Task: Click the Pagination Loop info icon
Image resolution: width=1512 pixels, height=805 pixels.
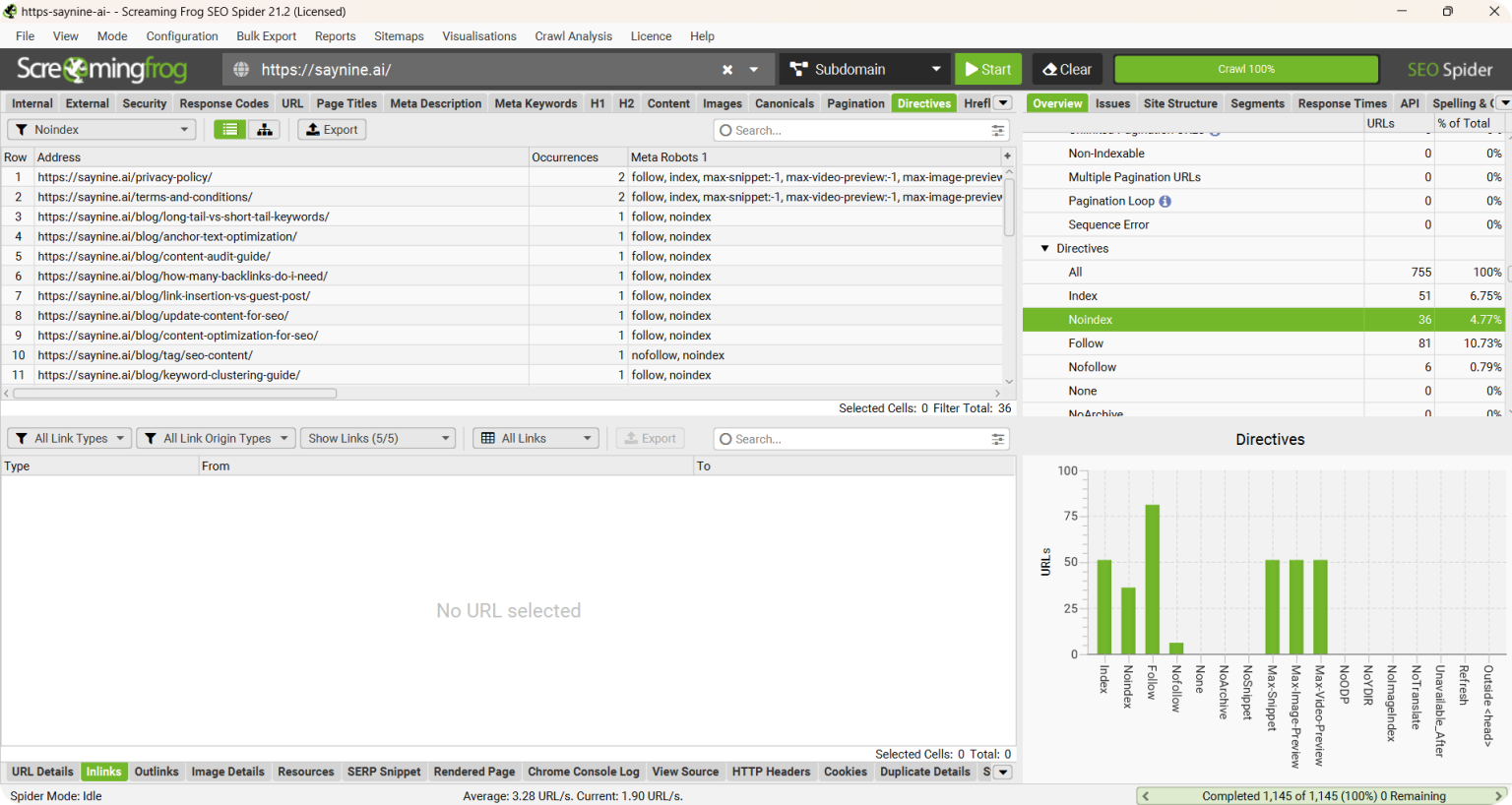Action: 1165,201
